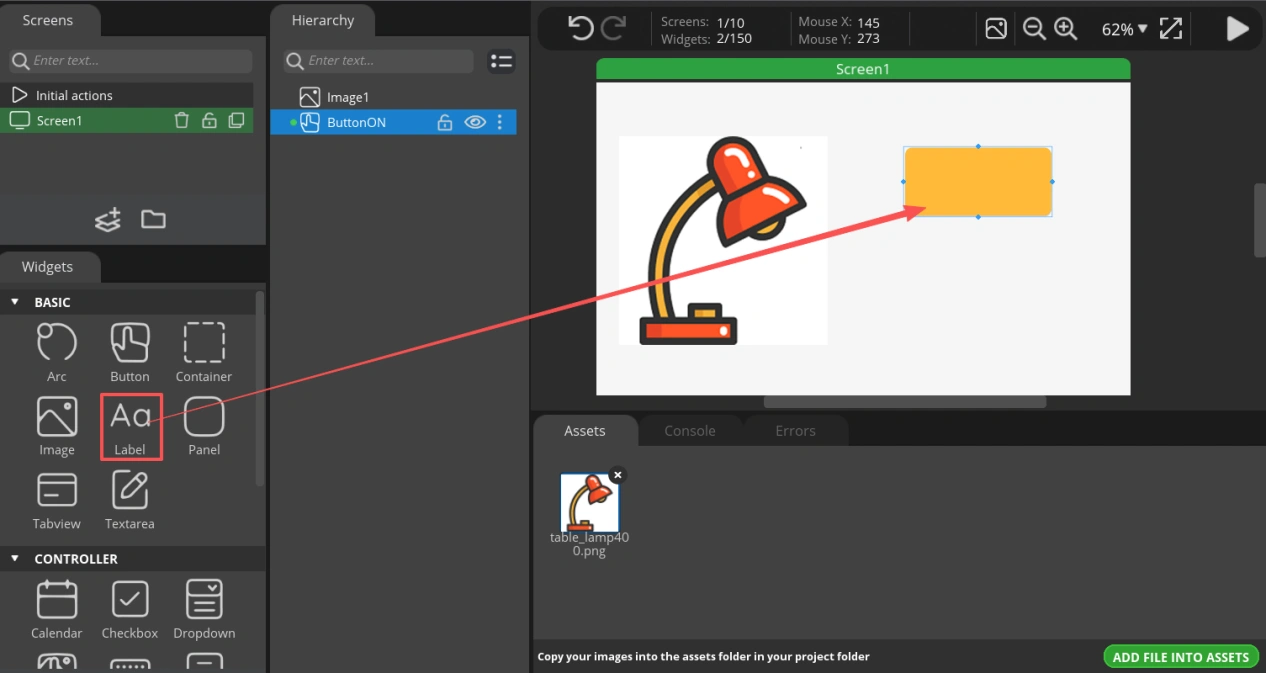
Task: Collapse the CONTROLLER widgets section
Action: tap(15, 559)
